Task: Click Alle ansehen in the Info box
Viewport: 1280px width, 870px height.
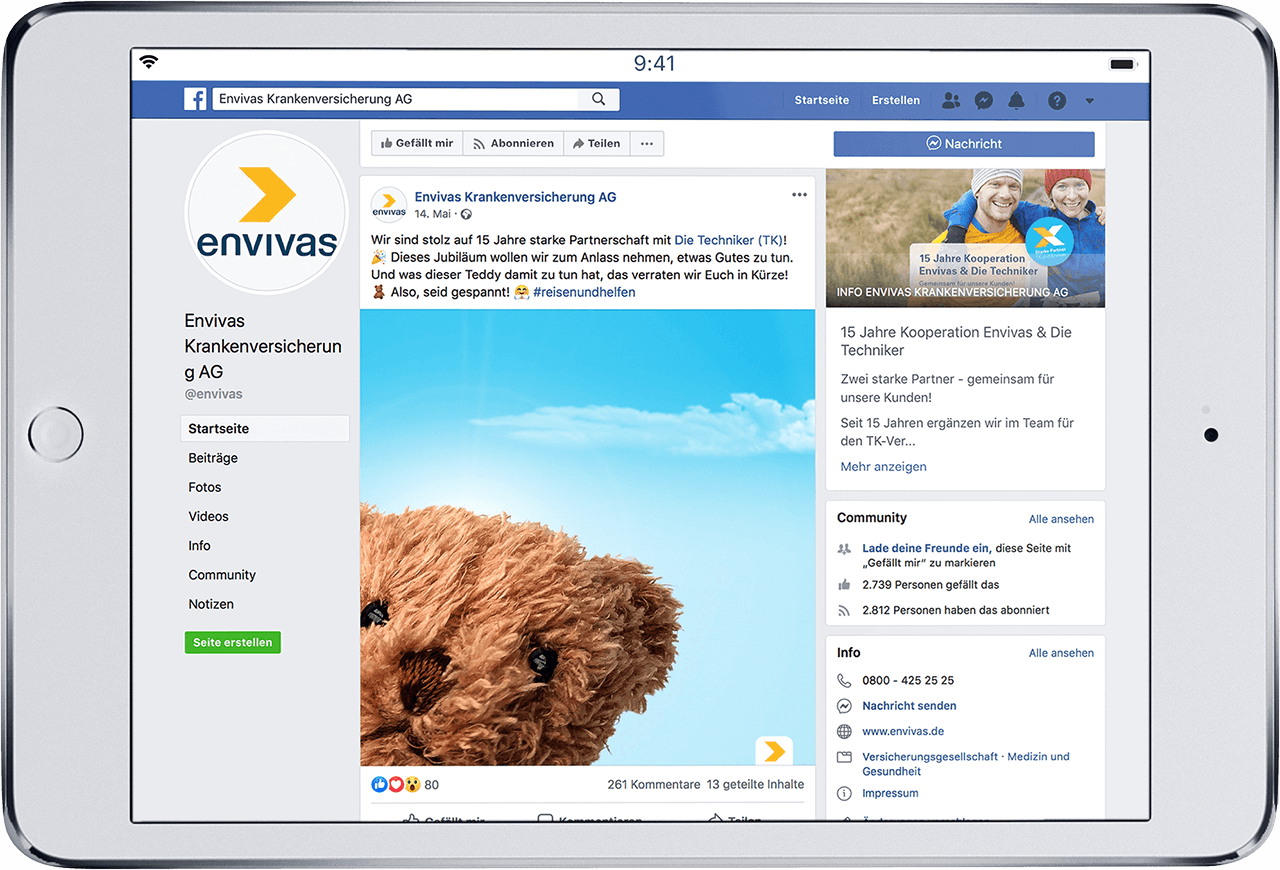Action: 1061,653
